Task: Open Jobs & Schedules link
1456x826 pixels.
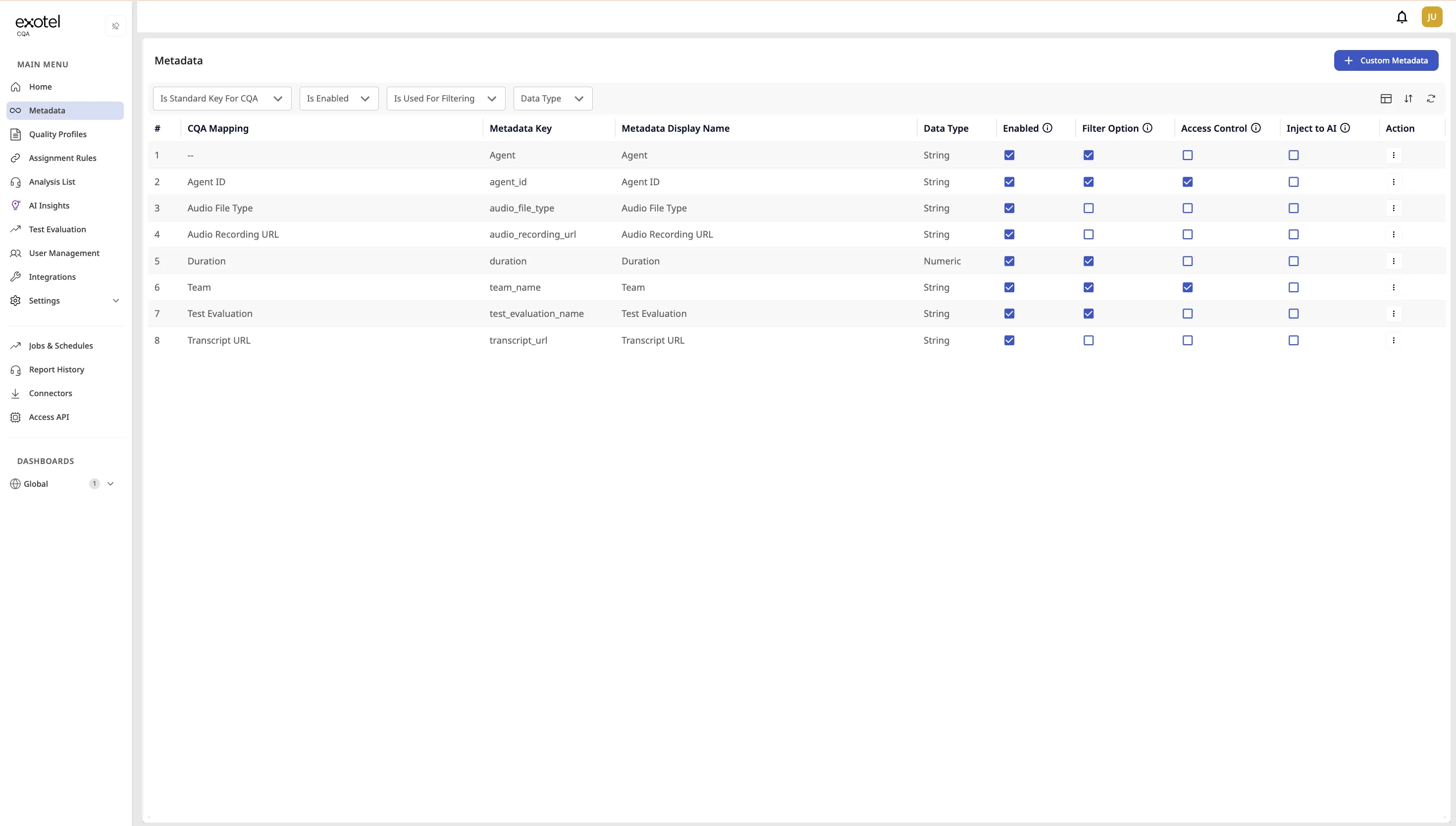Action: pyautogui.click(x=65, y=346)
